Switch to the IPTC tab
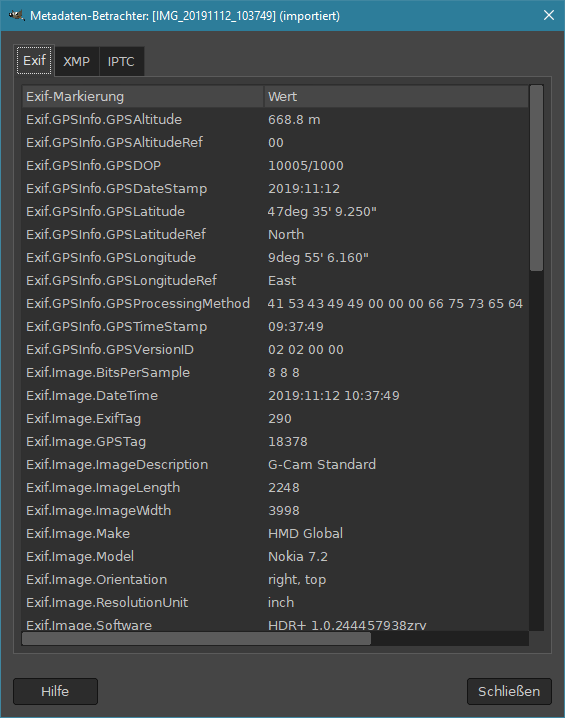Viewport: 565px width, 718px height. (x=121, y=61)
